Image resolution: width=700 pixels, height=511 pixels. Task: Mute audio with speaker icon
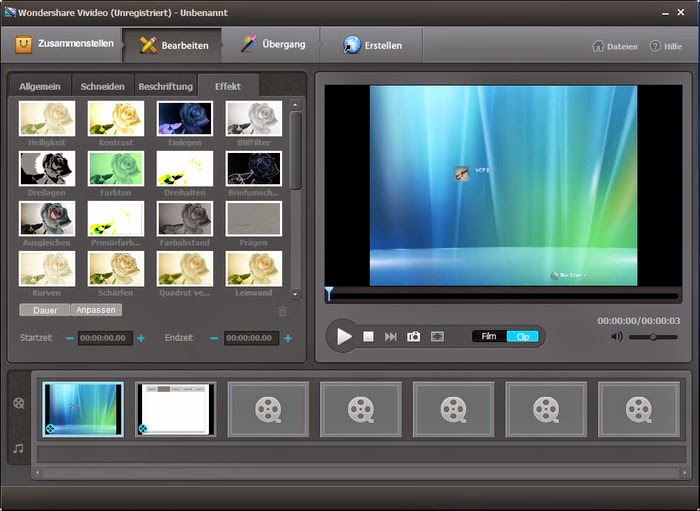(x=617, y=337)
